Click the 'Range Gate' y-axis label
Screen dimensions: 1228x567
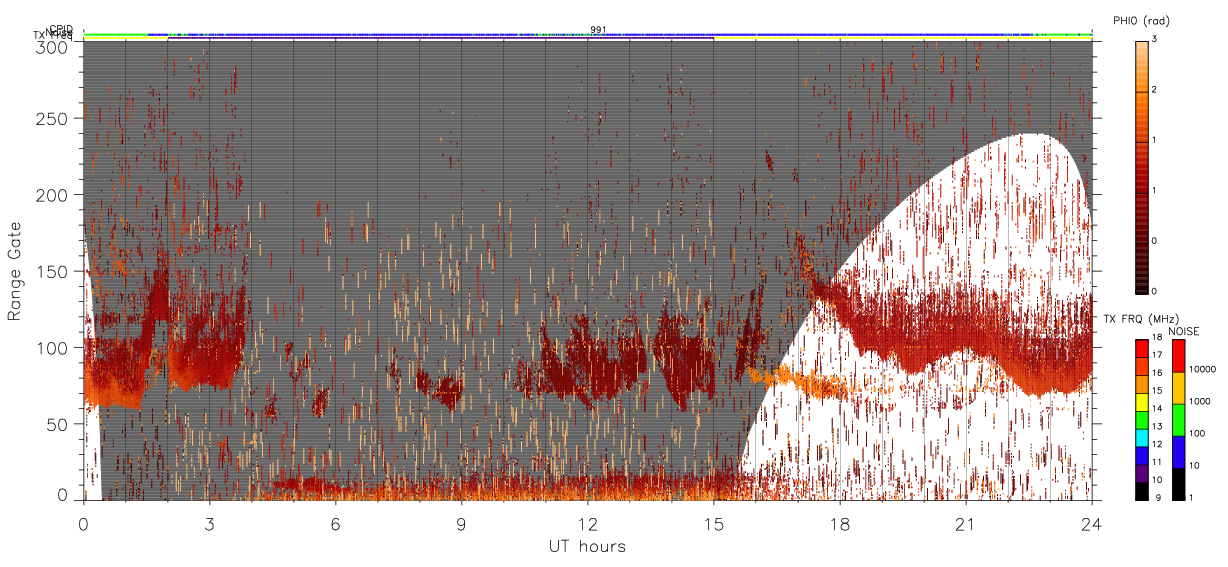[x=14, y=271]
